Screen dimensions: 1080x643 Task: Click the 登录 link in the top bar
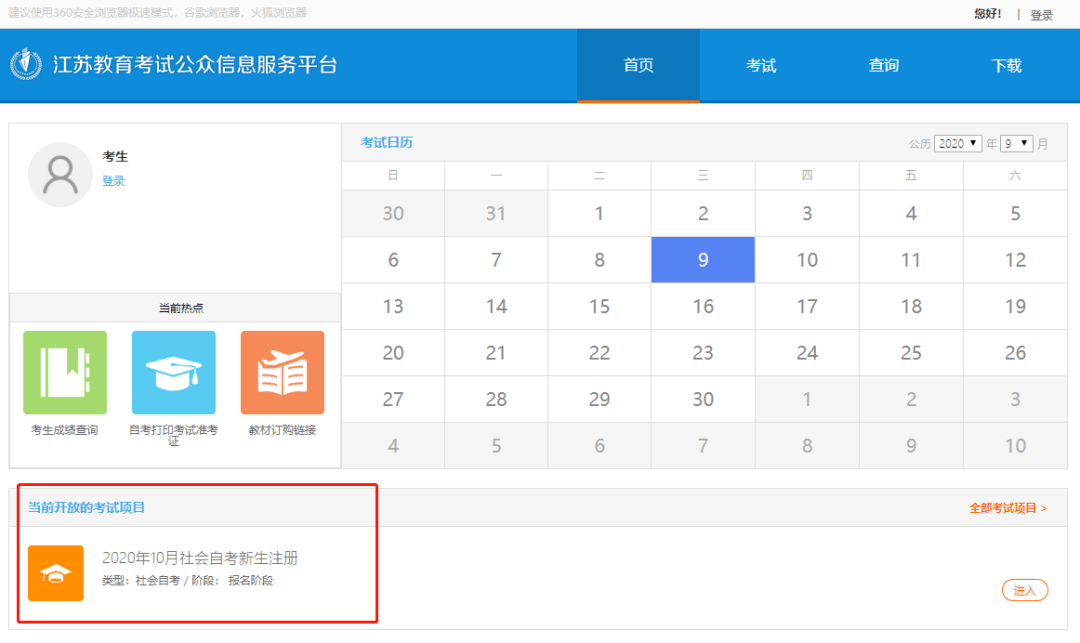click(1041, 14)
